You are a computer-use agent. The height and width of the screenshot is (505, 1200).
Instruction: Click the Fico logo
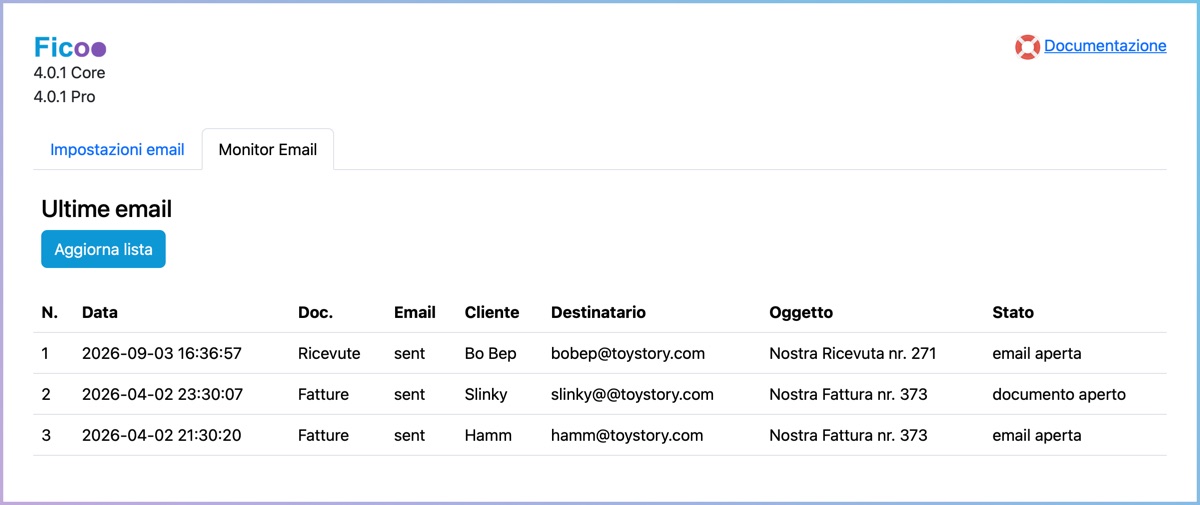click(x=70, y=47)
